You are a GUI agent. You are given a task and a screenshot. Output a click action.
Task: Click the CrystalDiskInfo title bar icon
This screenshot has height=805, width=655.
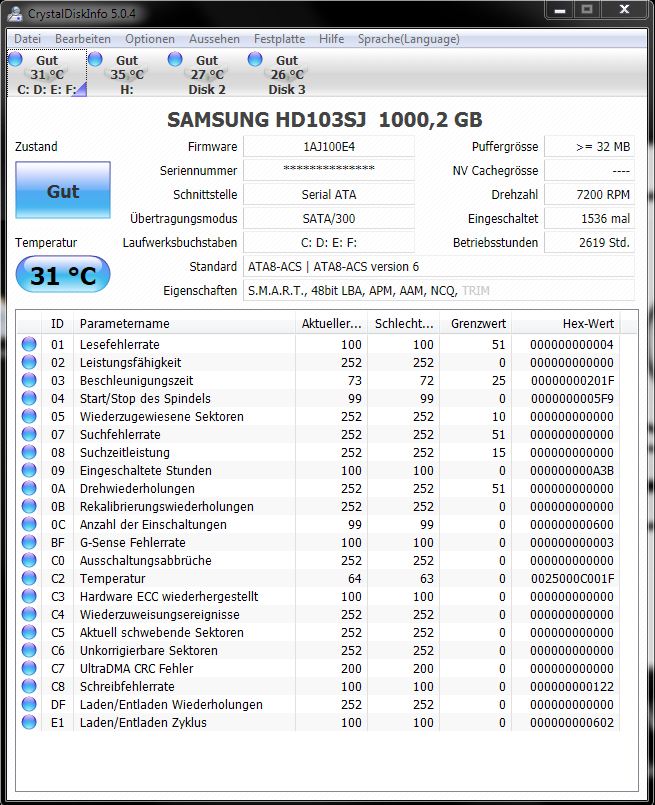pos(15,13)
